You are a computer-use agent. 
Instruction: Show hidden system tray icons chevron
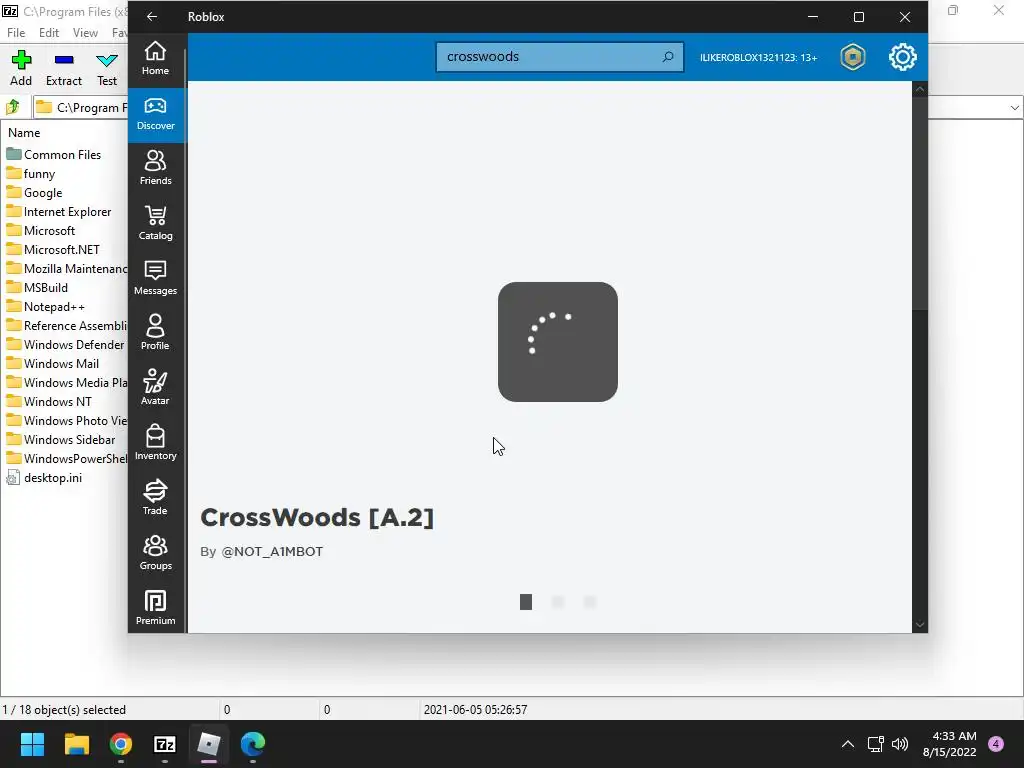click(x=848, y=744)
